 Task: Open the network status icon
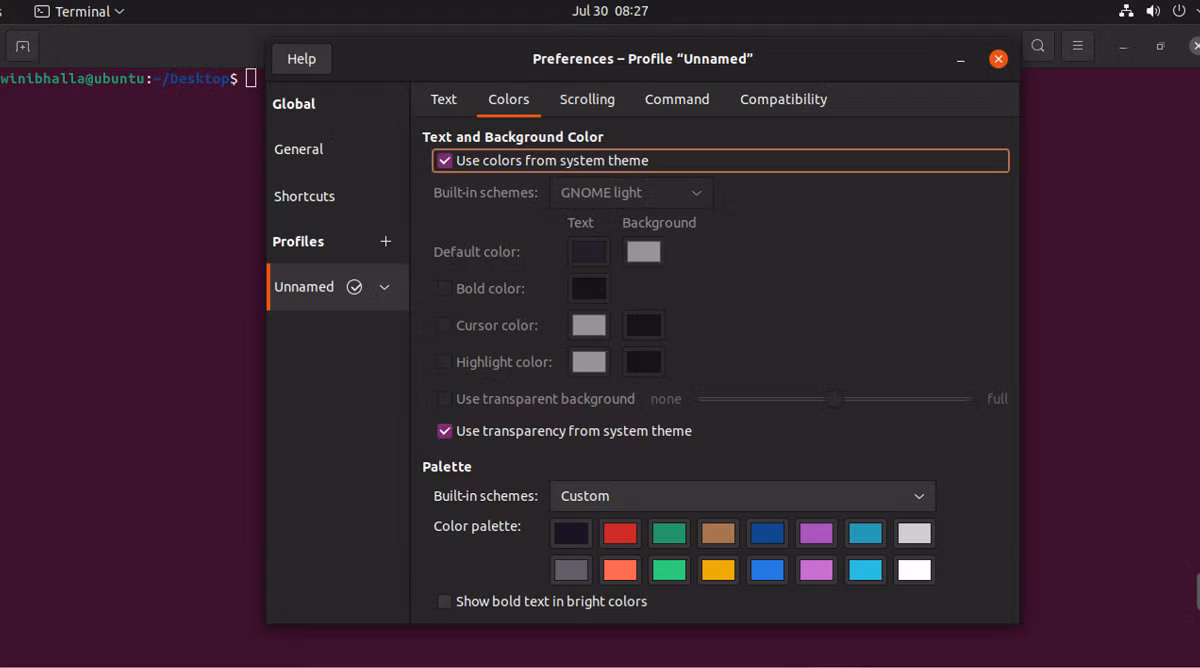(x=1126, y=11)
